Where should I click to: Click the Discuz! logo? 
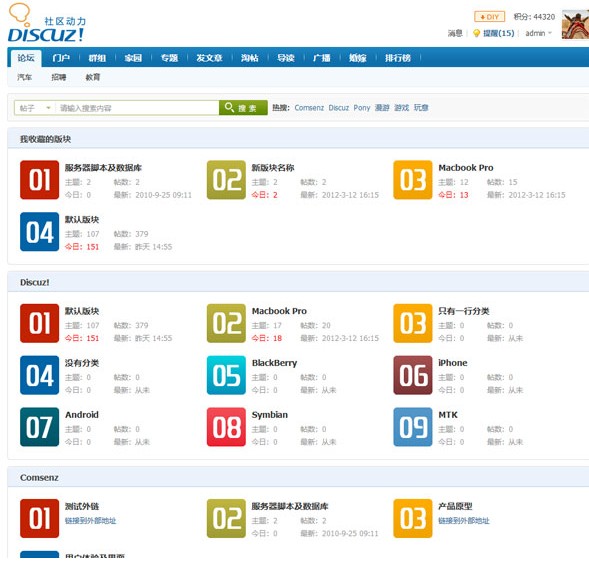point(46,23)
